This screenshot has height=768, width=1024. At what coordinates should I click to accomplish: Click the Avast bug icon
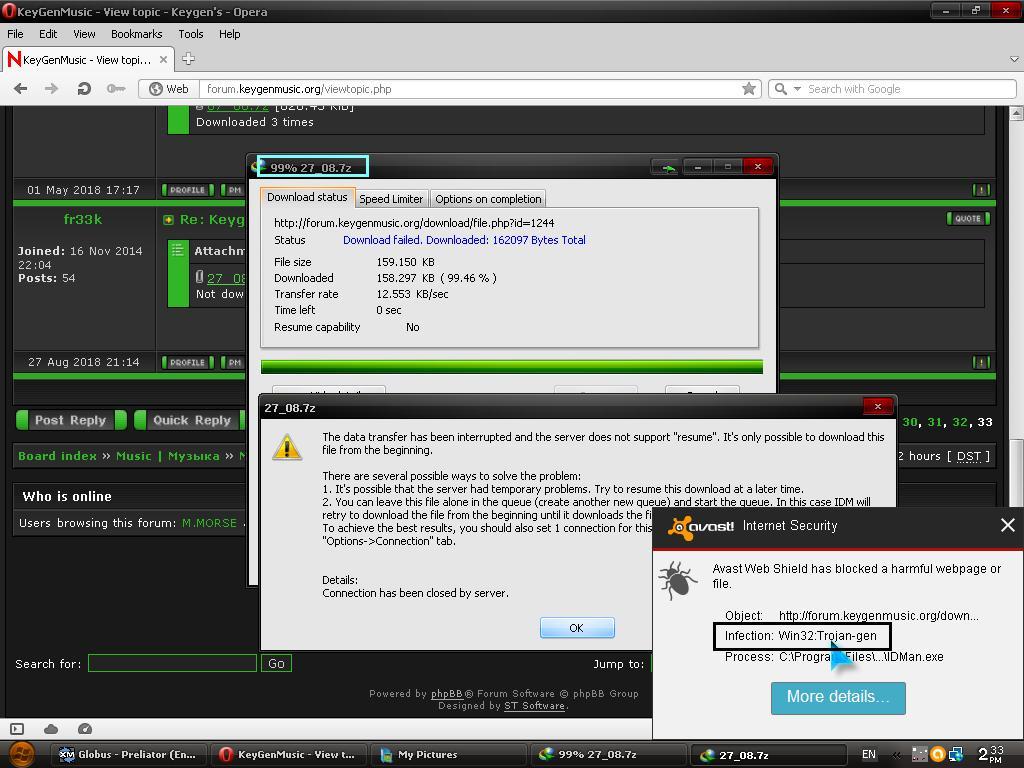pyautogui.click(x=677, y=579)
